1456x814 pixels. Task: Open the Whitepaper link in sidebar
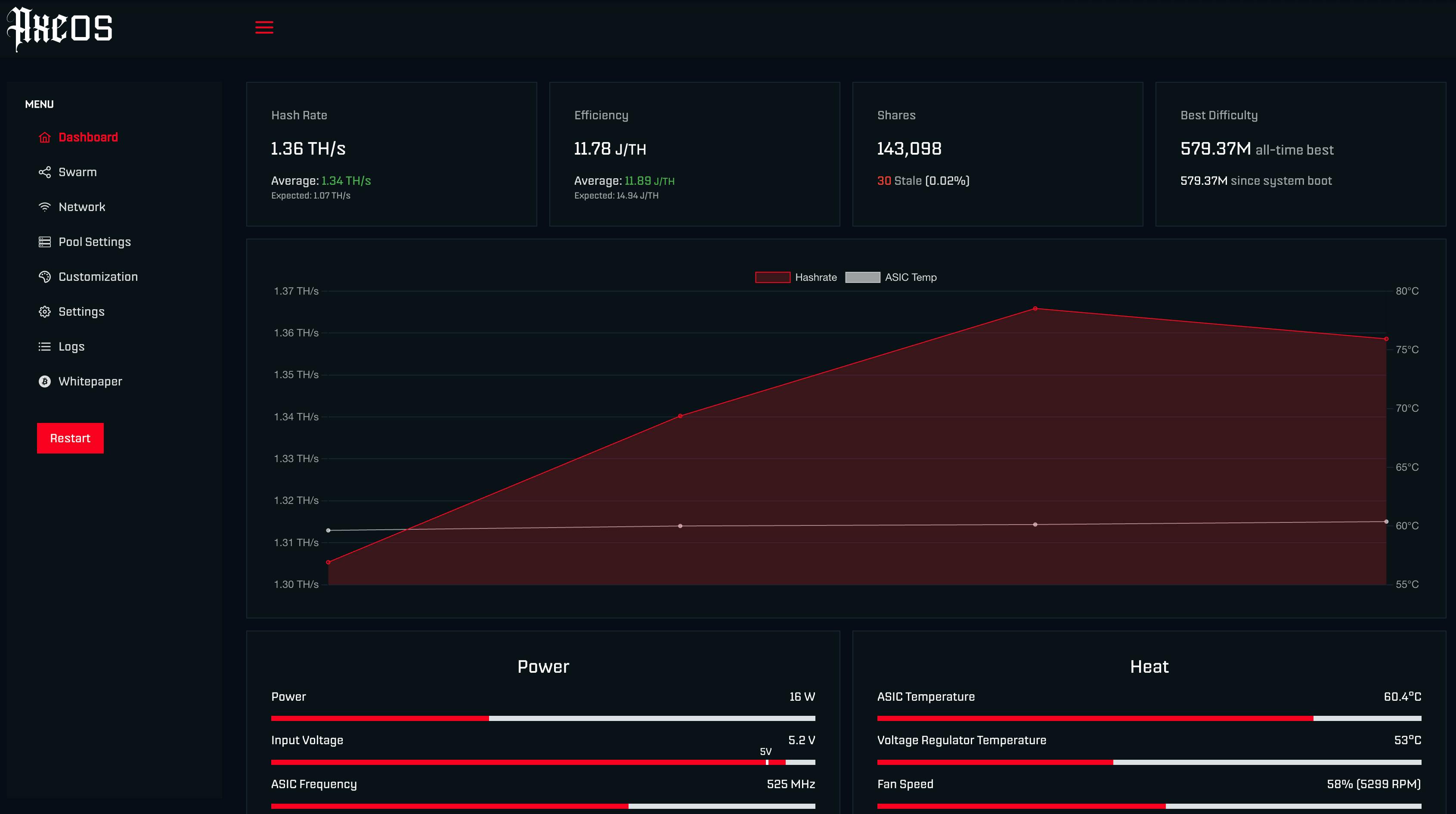tap(90, 382)
